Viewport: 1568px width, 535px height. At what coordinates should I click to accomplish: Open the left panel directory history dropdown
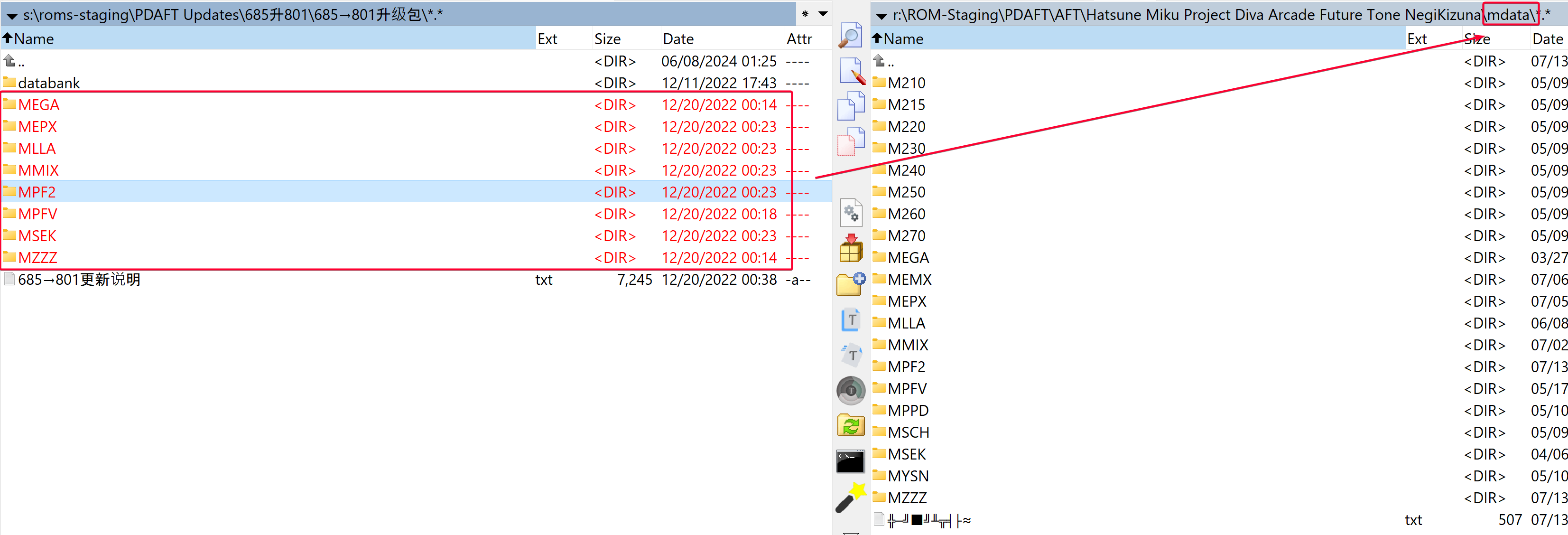tap(823, 14)
